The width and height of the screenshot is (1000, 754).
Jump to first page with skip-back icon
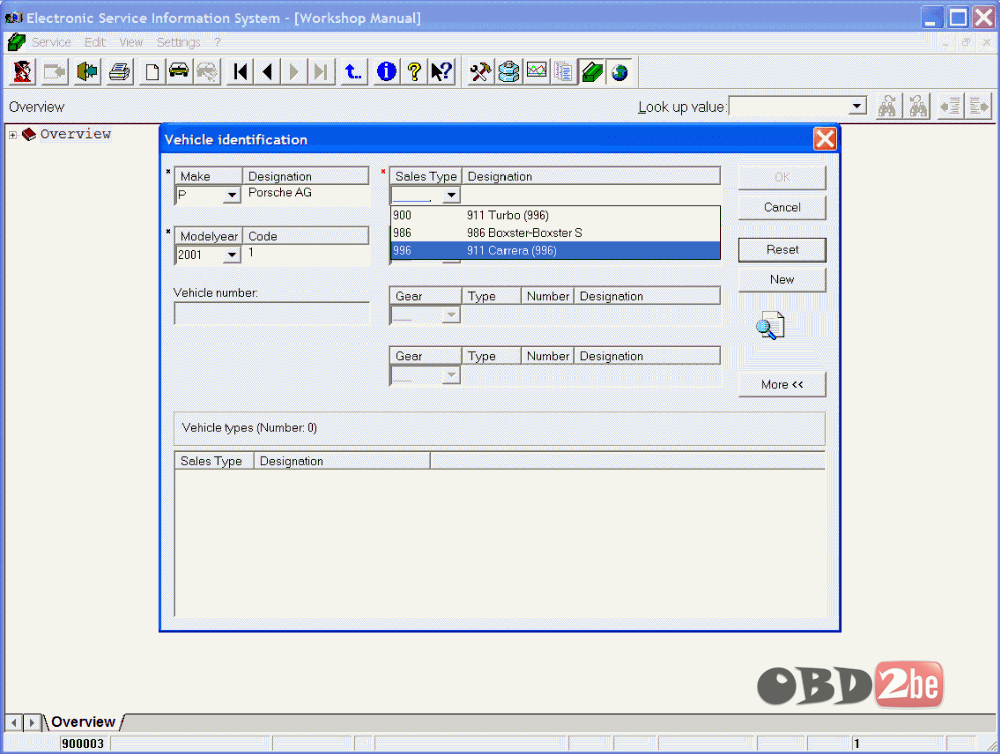240,71
